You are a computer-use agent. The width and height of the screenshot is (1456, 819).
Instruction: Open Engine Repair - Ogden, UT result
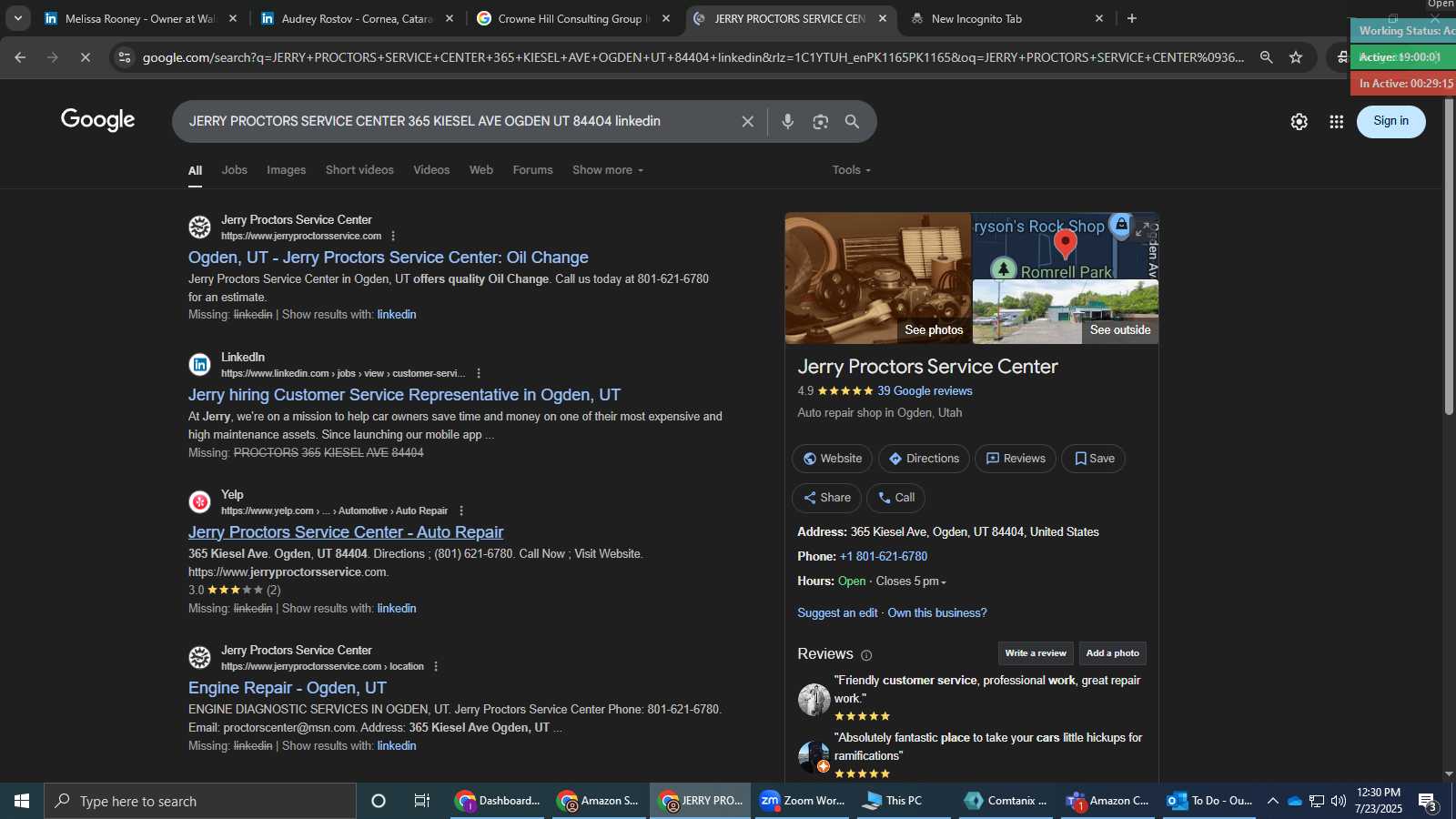pos(288,688)
